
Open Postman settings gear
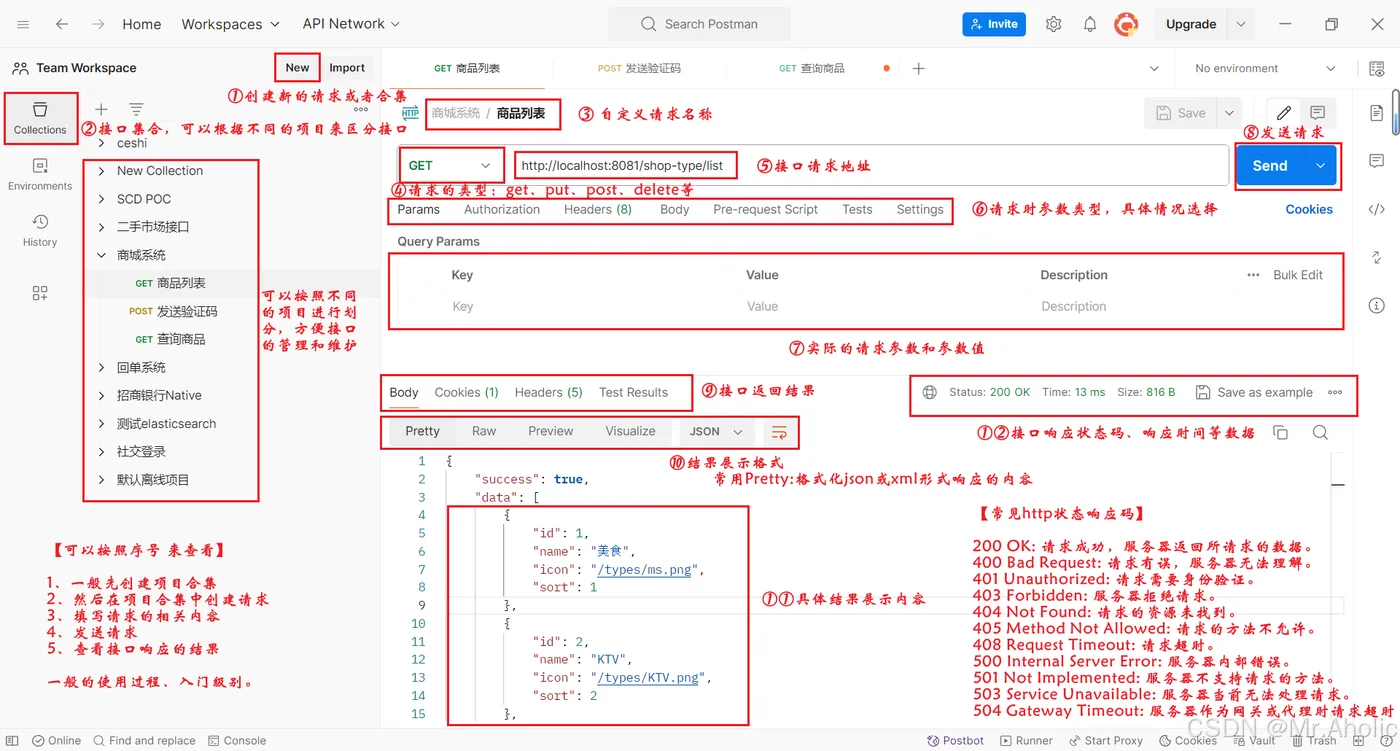(x=1053, y=24)
